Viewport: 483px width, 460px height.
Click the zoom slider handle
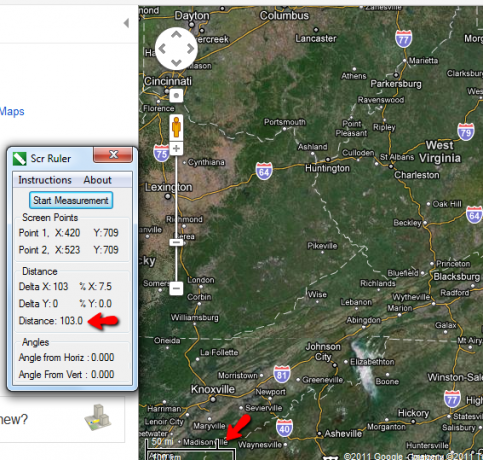(x=176, y=242)
